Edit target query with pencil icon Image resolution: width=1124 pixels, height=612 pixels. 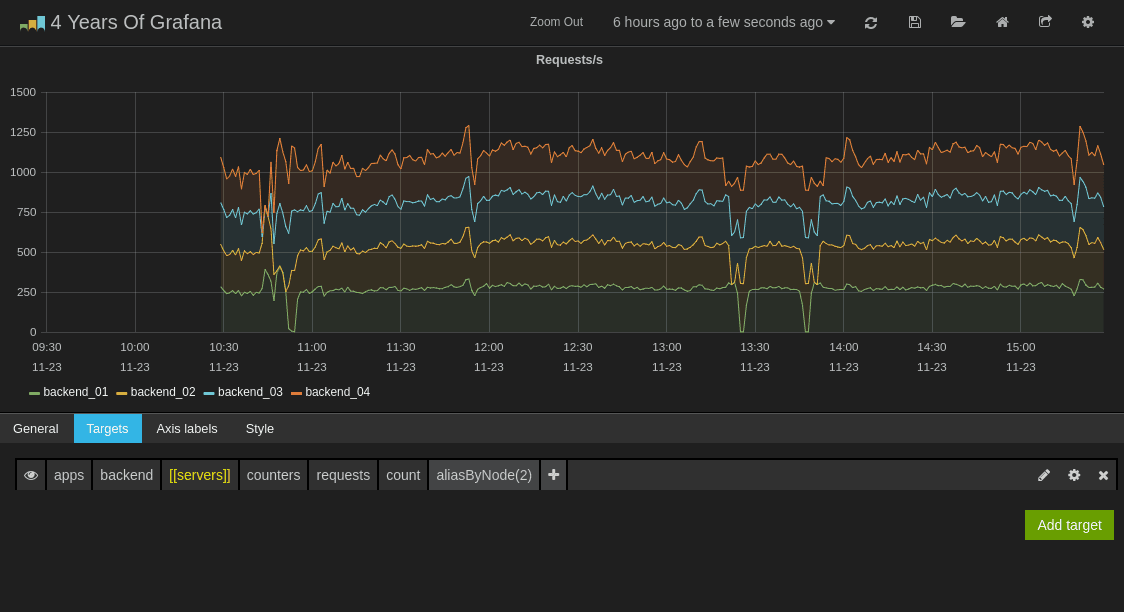pos(1044,475)
